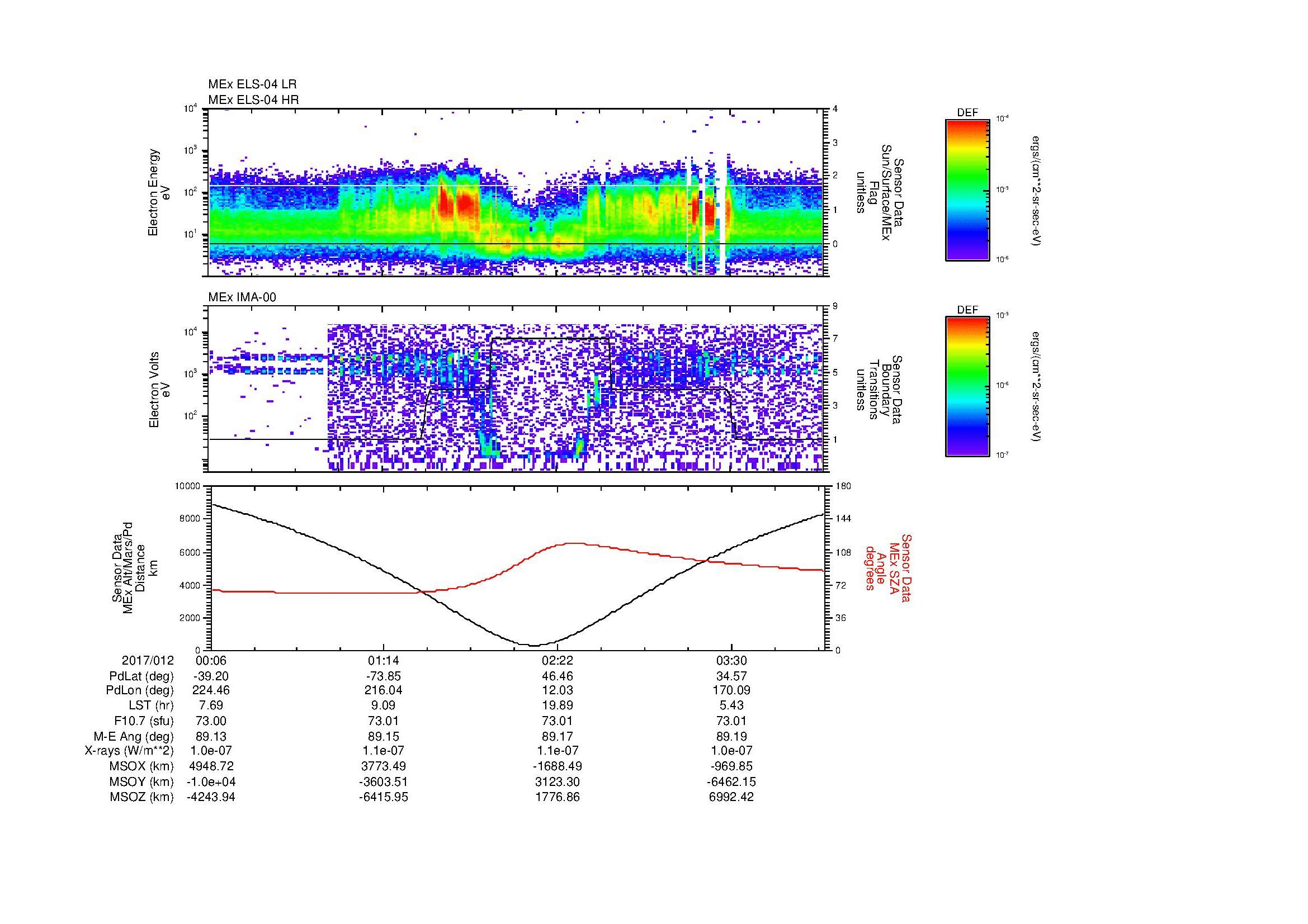Click MSOX value '-969.85'

pos(731,766)
